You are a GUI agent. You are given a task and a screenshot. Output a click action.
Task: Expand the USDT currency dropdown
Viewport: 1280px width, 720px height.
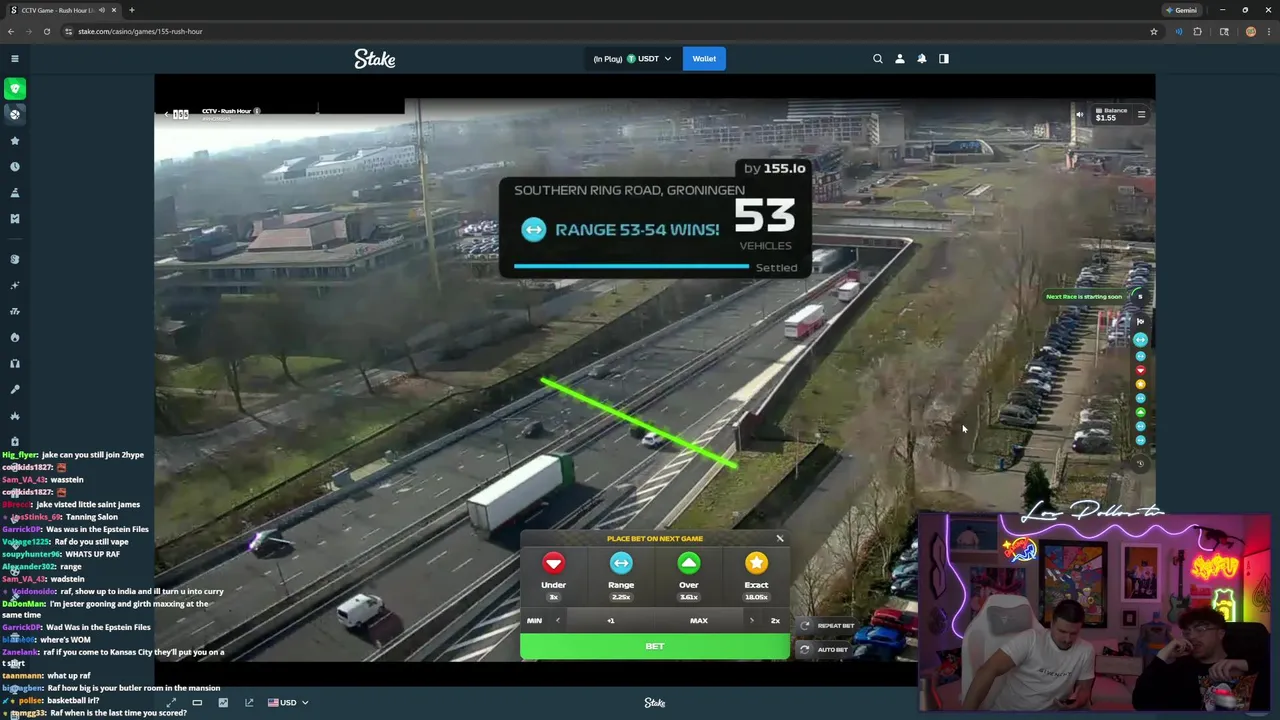point(633,59)
